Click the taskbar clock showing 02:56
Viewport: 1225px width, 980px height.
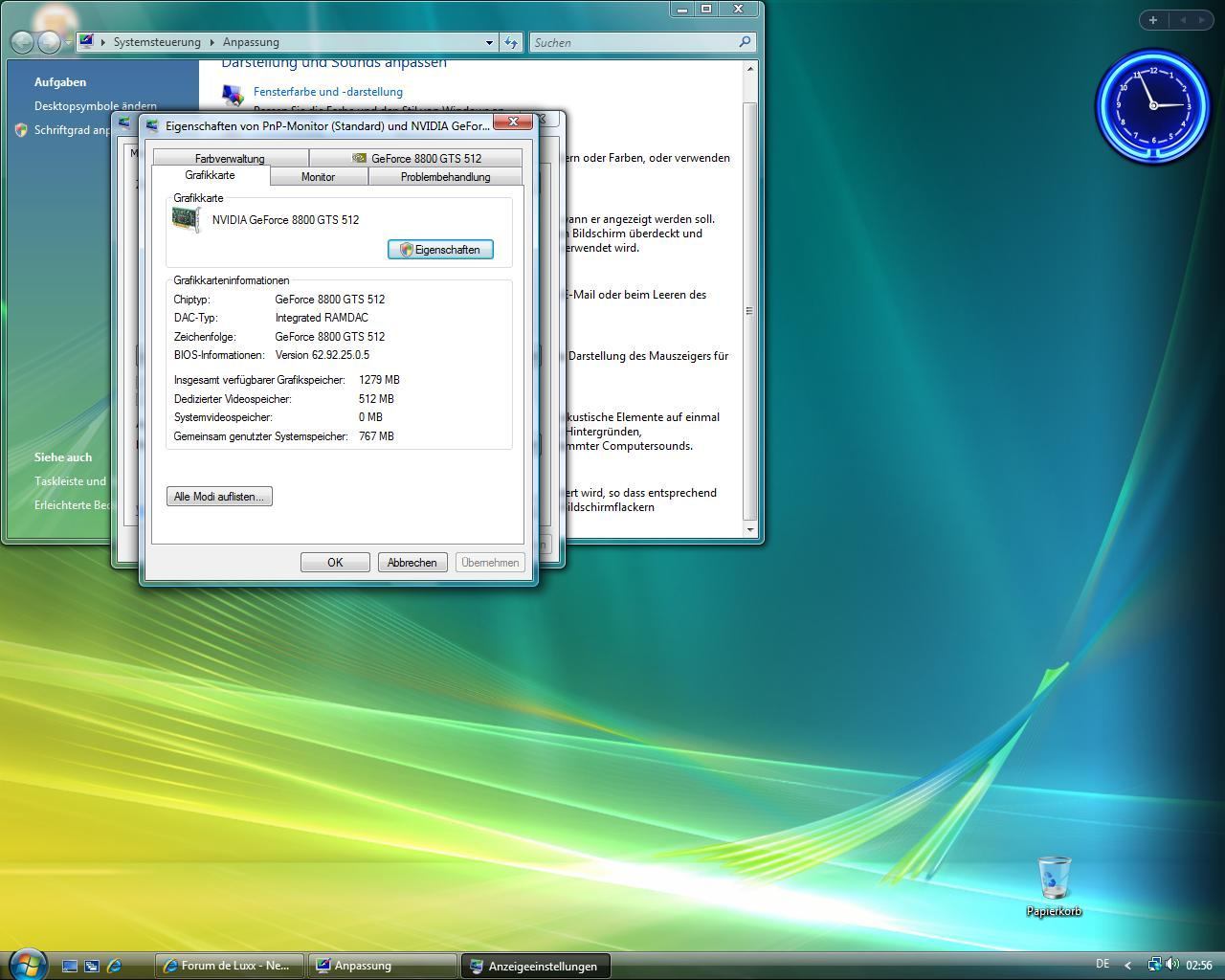point(1199,965)
